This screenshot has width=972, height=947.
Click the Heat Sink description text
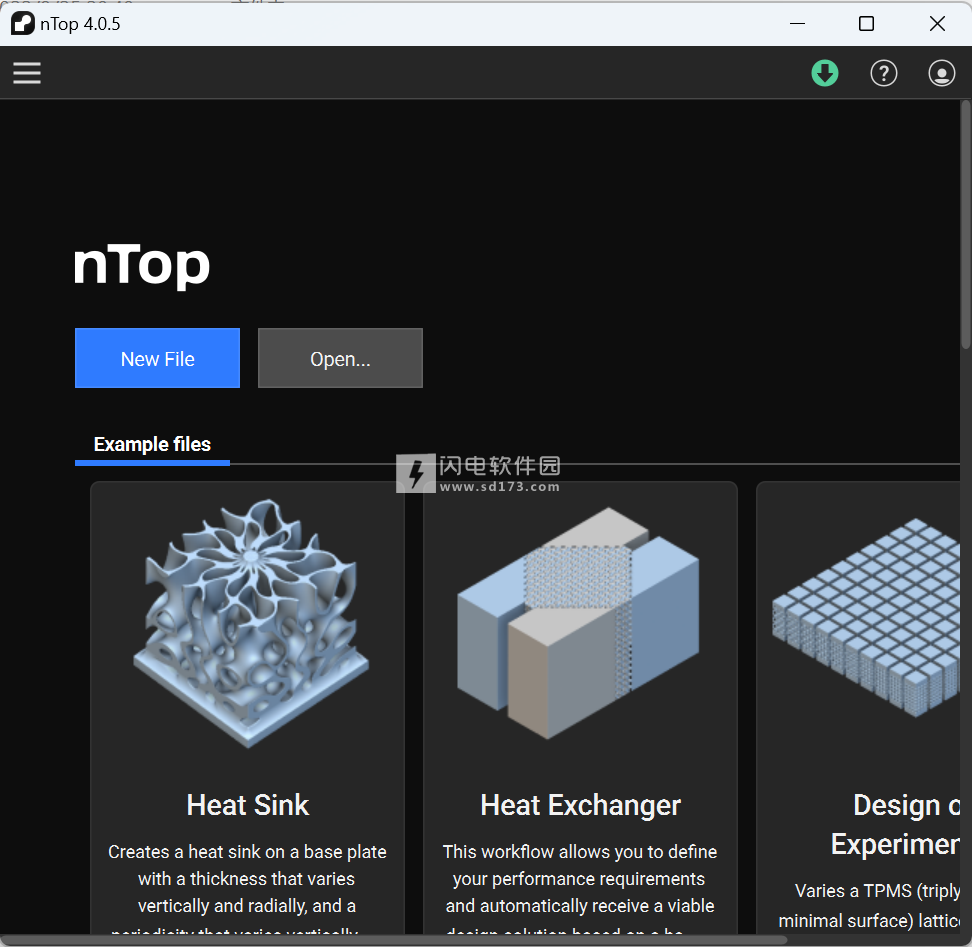coord(247,888)
